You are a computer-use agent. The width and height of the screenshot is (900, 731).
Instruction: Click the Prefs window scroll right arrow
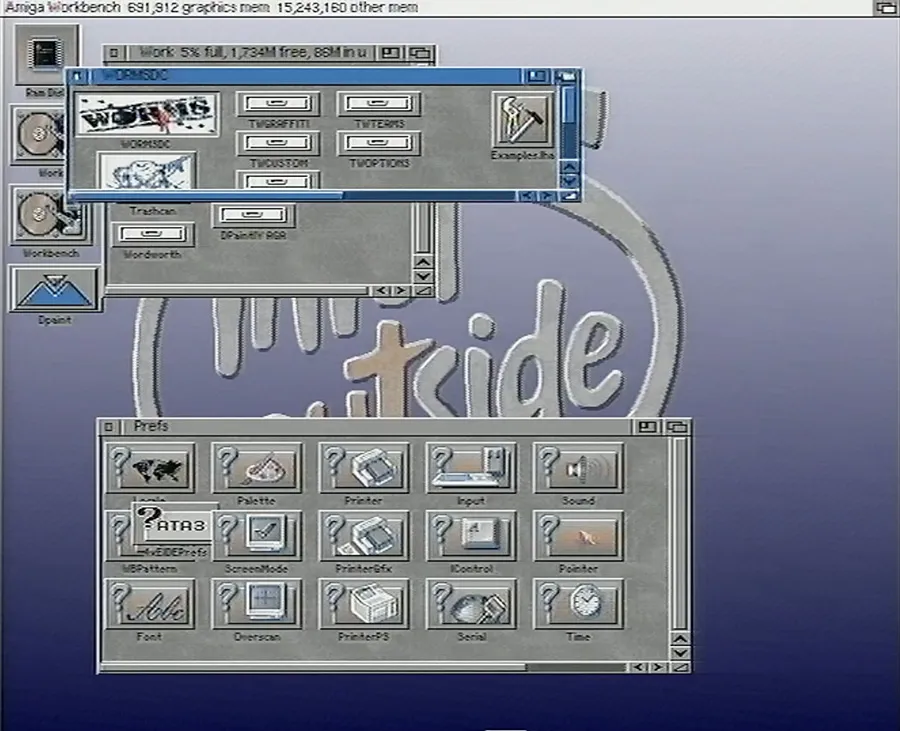coord(658,667)
